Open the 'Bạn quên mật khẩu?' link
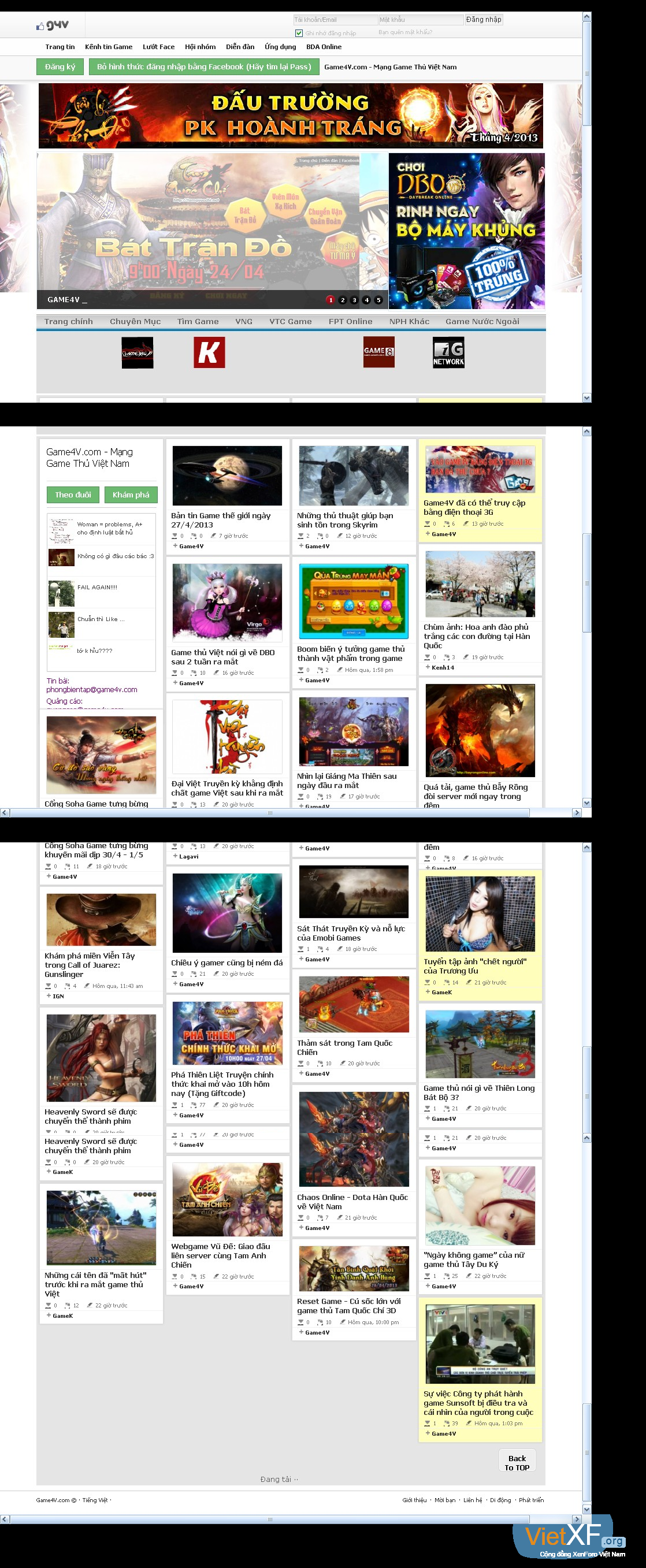This screenshot has height=1568, width=646. (x=406, y=32)
